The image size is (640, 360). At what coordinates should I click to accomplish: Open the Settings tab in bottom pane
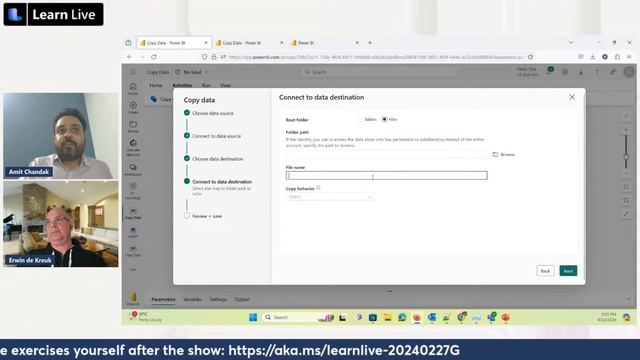click(218, 299)
